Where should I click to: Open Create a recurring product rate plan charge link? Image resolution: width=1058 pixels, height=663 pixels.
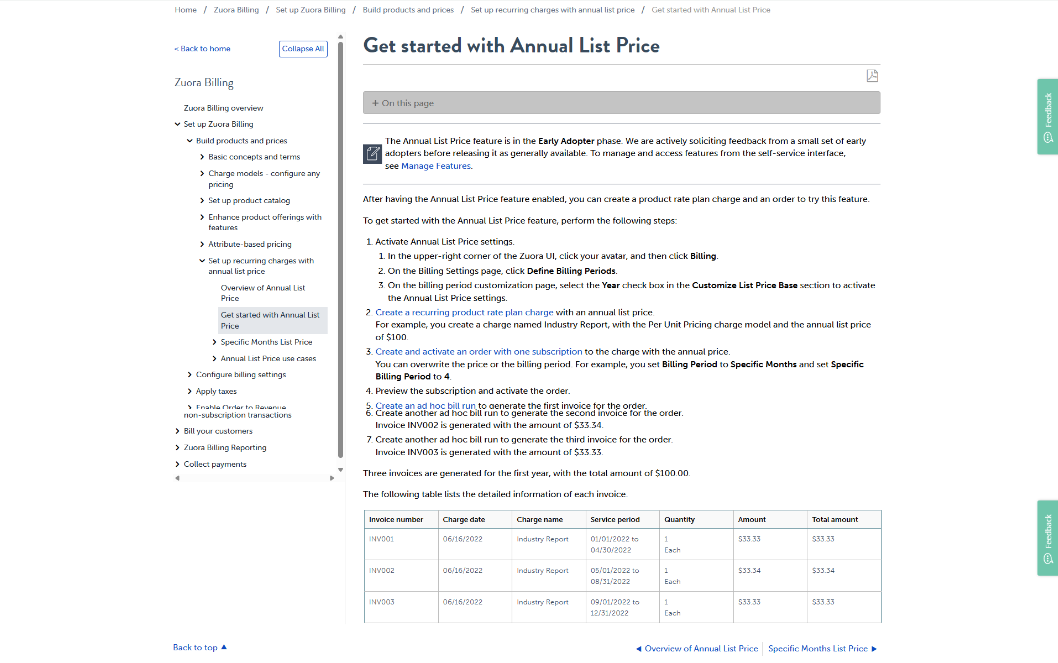point(464,312)
